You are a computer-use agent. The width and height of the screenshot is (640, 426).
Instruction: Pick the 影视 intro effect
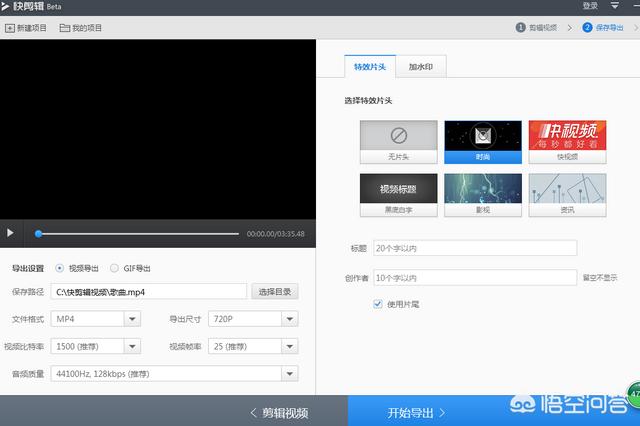point(482,195)
